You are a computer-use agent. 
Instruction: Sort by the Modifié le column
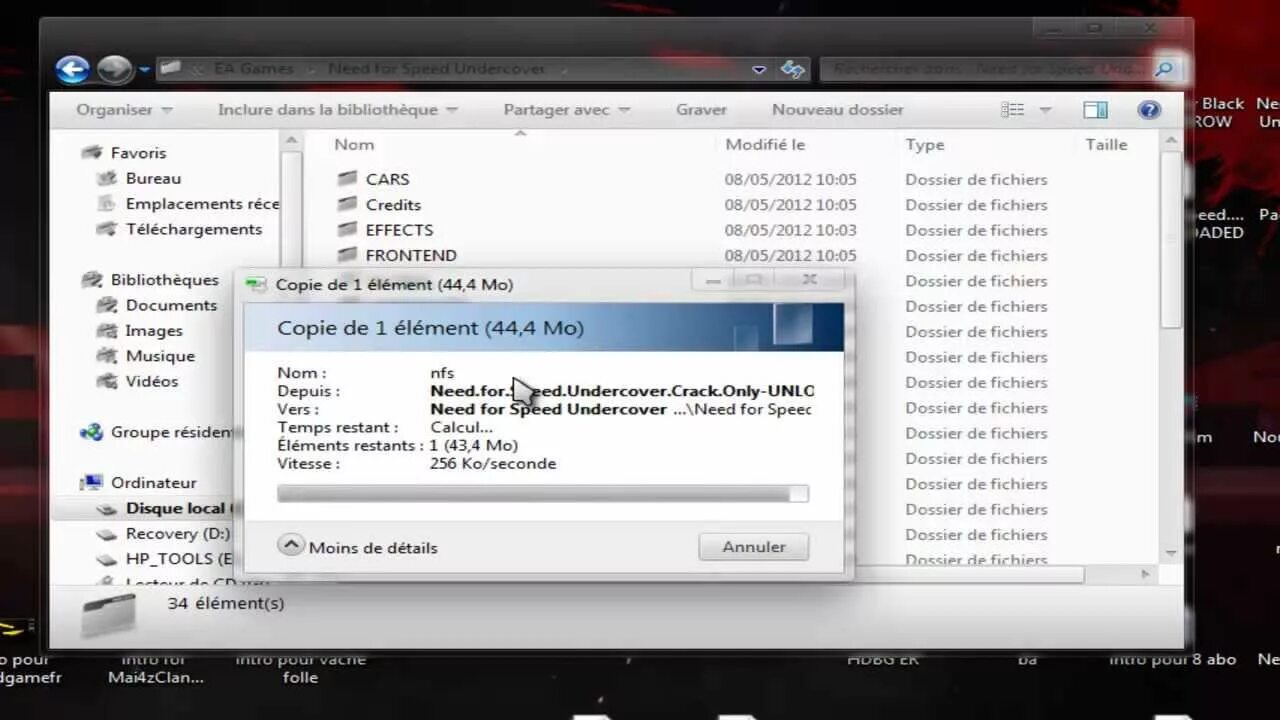coord(765,145)
